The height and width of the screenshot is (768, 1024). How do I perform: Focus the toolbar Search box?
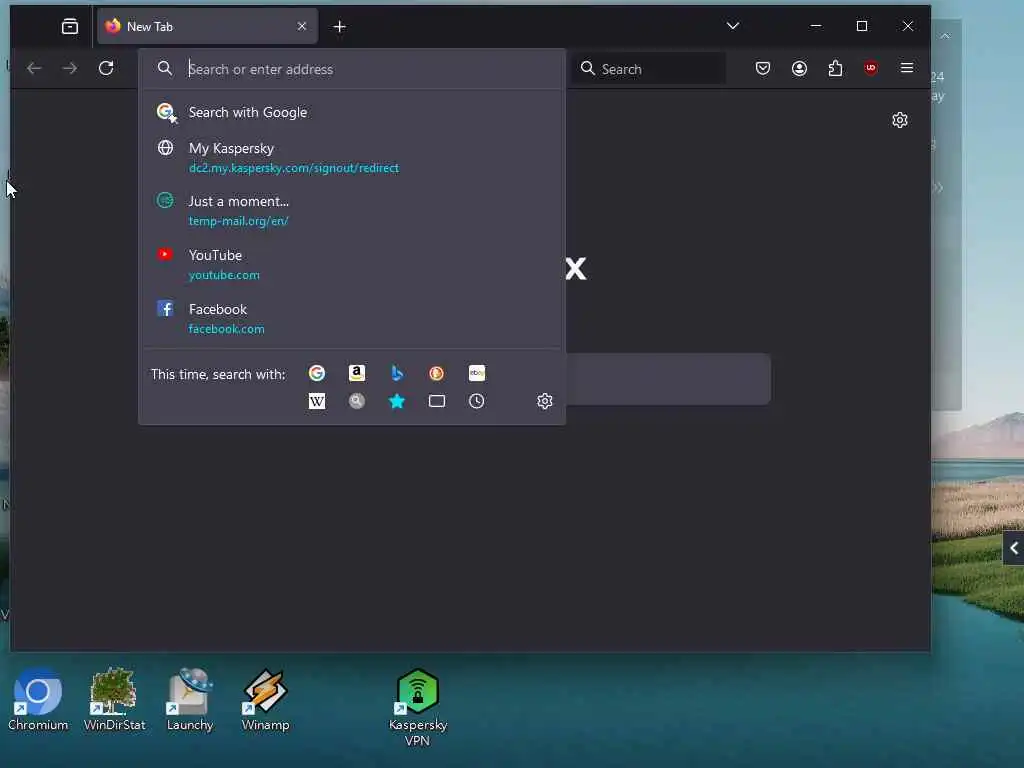(649, 69)
